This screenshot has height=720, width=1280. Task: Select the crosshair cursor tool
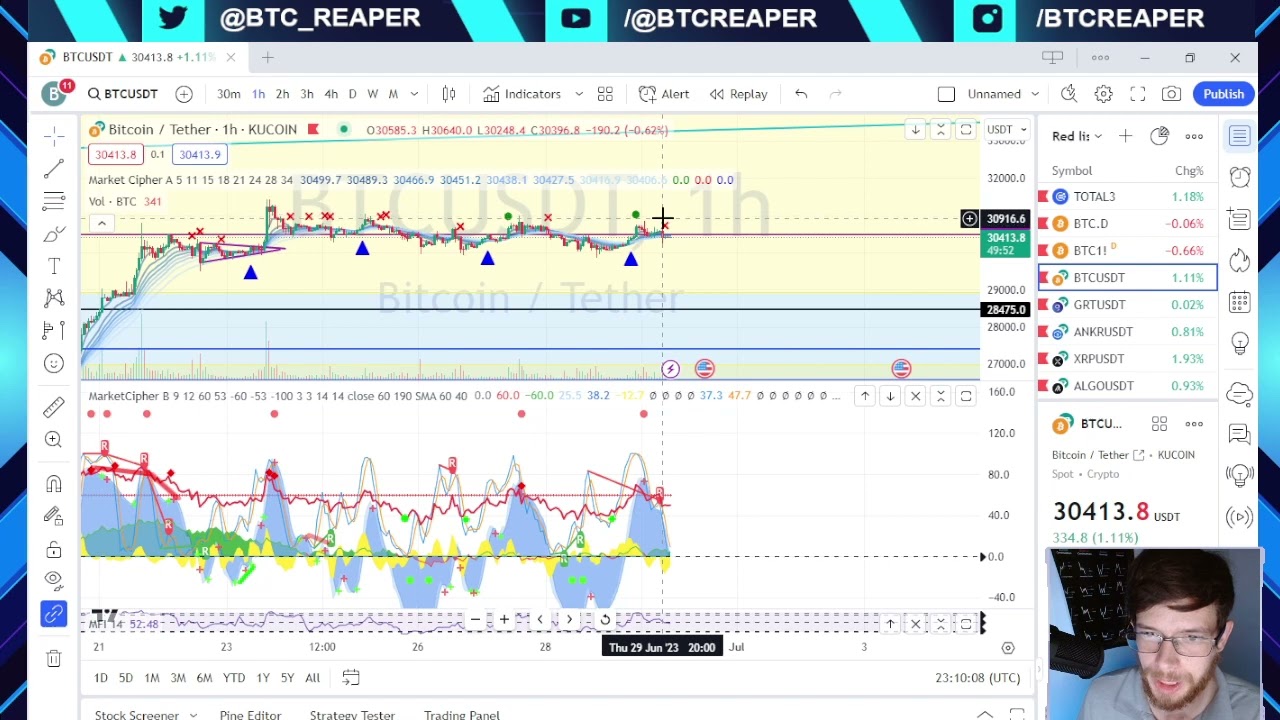click(x=54, y=135)
